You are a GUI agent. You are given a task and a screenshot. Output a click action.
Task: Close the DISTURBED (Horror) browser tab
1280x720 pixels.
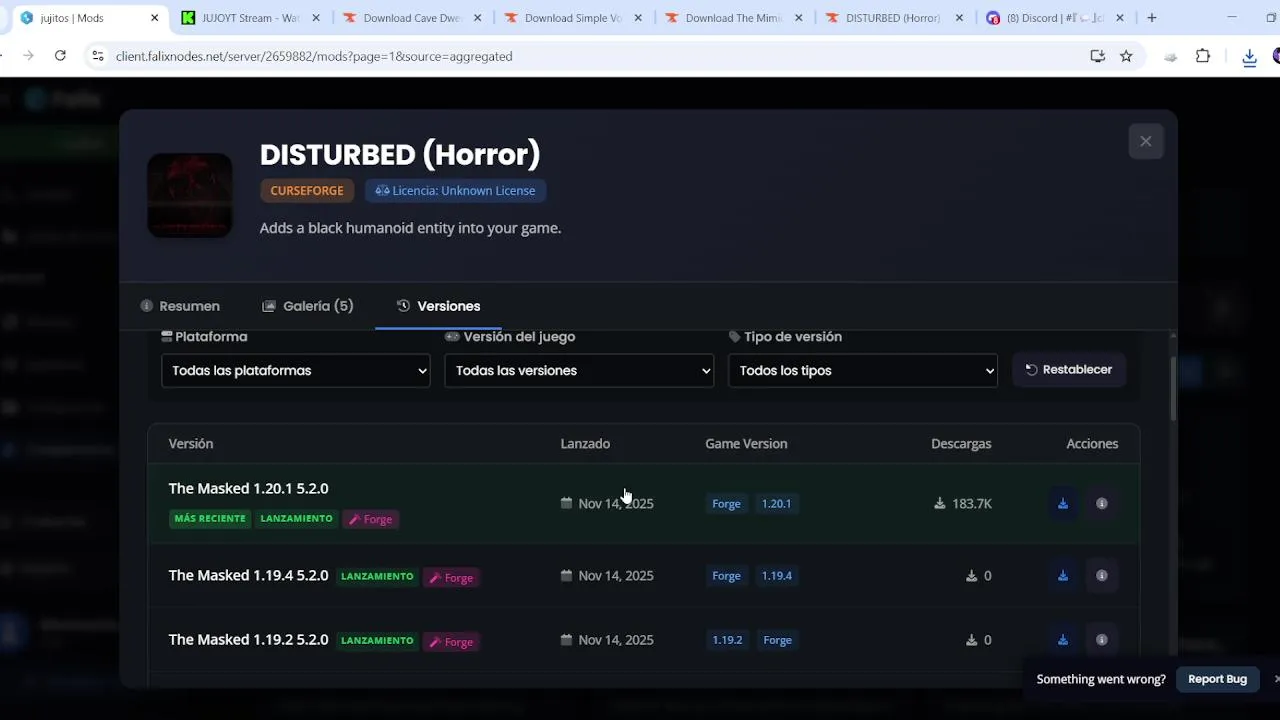960,18
